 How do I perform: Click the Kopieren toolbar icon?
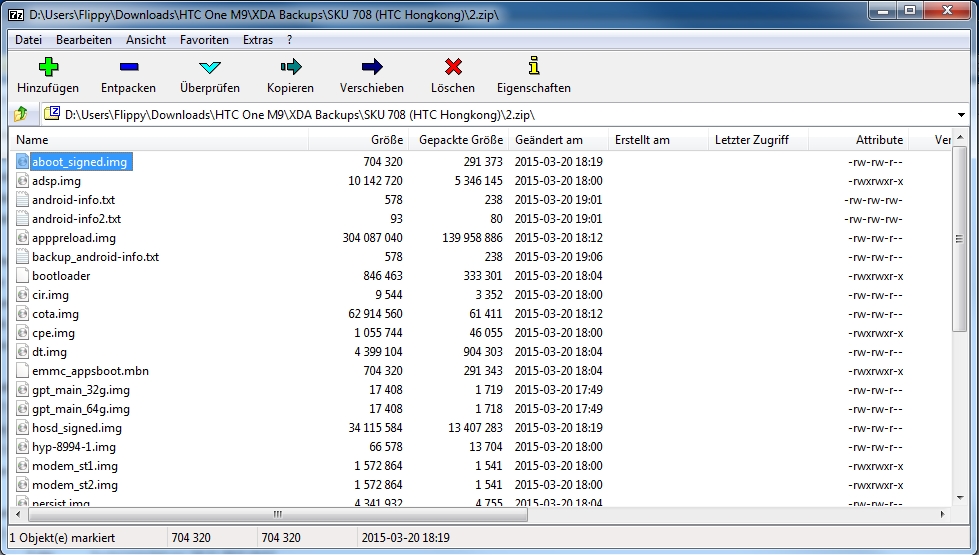(x=290, y=68)
